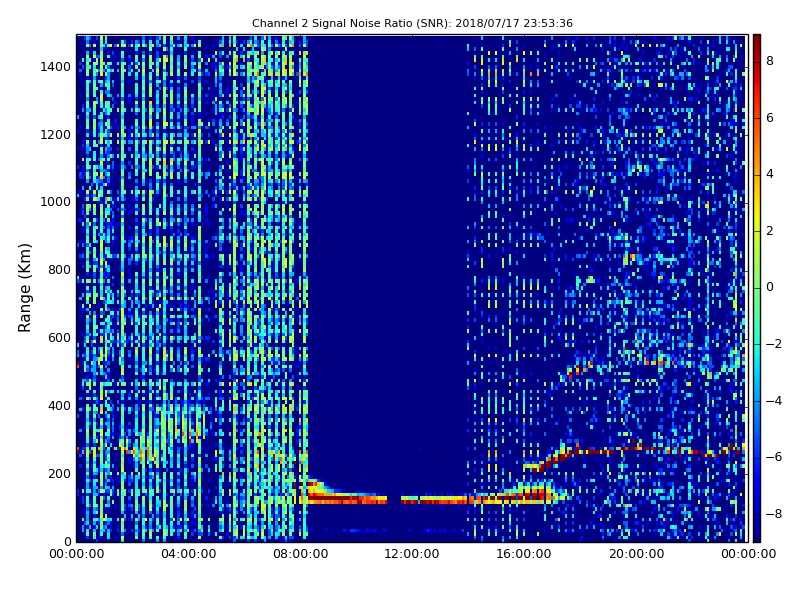
Task: Click the dark red top of the colorbar
Action: (757, 40)
